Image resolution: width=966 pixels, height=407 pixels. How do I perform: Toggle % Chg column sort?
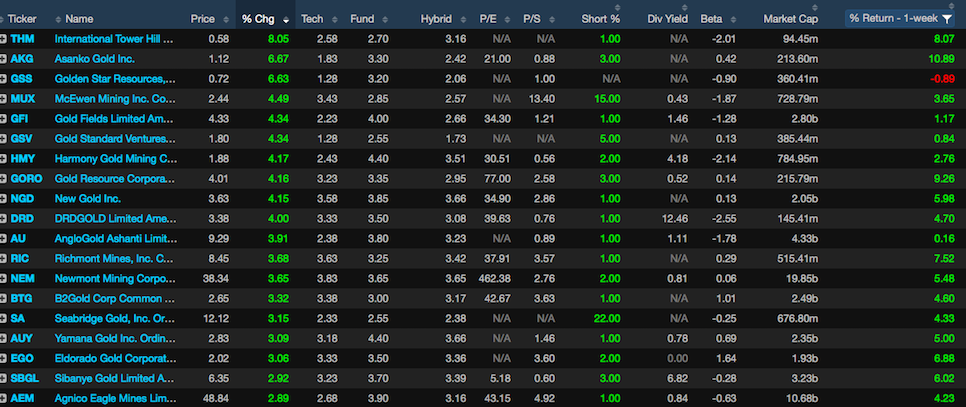(x=266, y=19)
